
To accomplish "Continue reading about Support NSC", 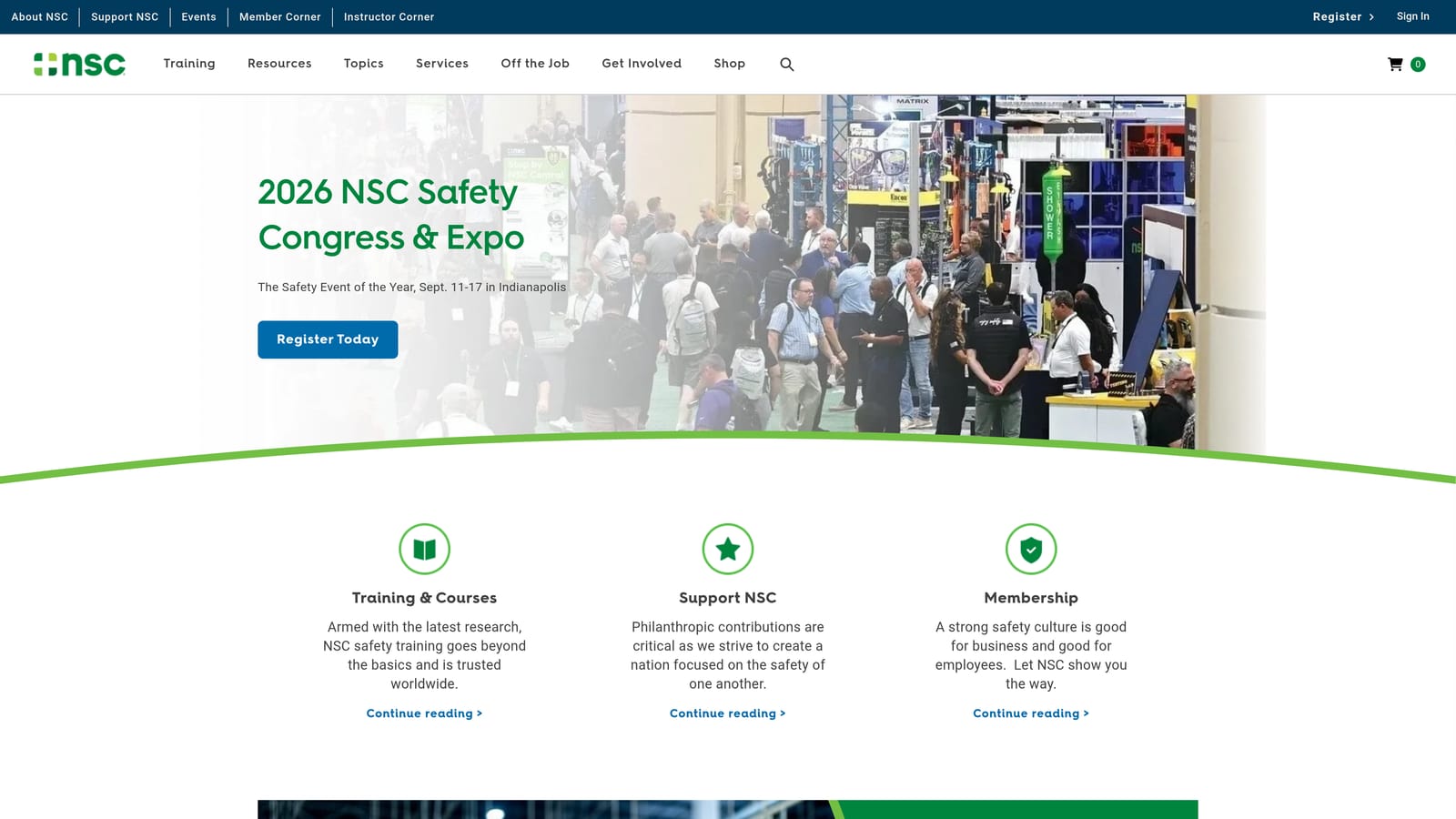I will click(x=728, y=713).
